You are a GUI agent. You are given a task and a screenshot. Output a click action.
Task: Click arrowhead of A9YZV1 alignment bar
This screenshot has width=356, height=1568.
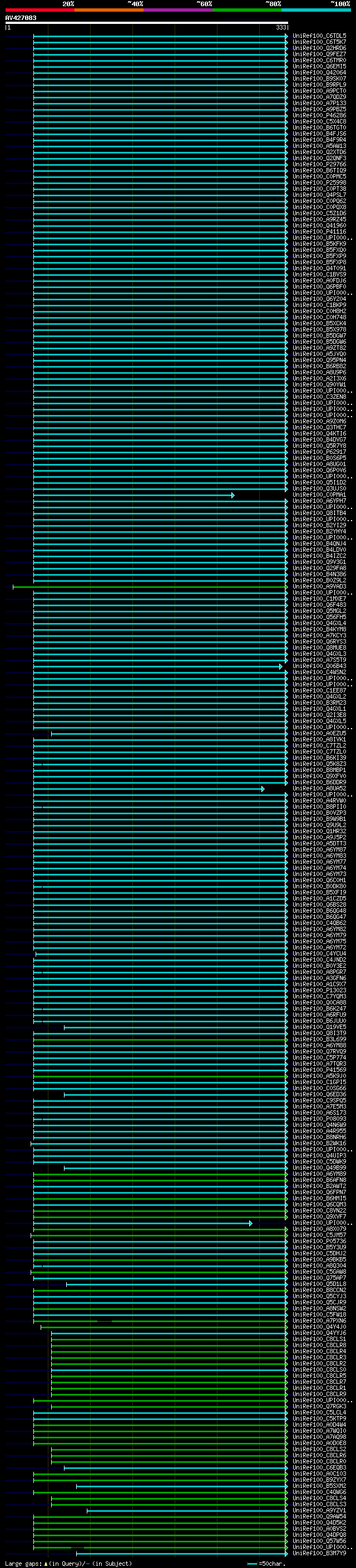pos(286,1511)
